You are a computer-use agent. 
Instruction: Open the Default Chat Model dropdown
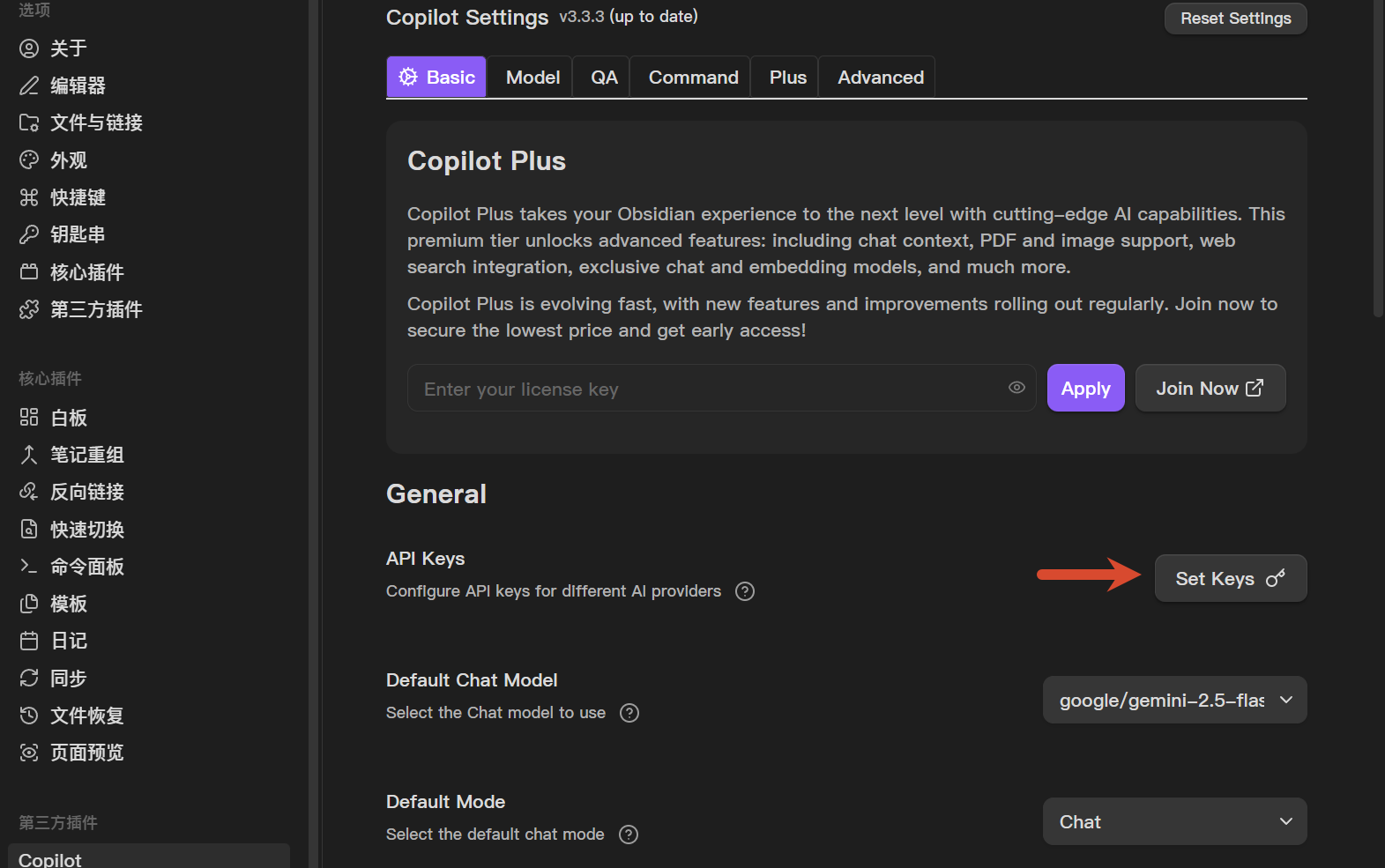pos(1174,700)
